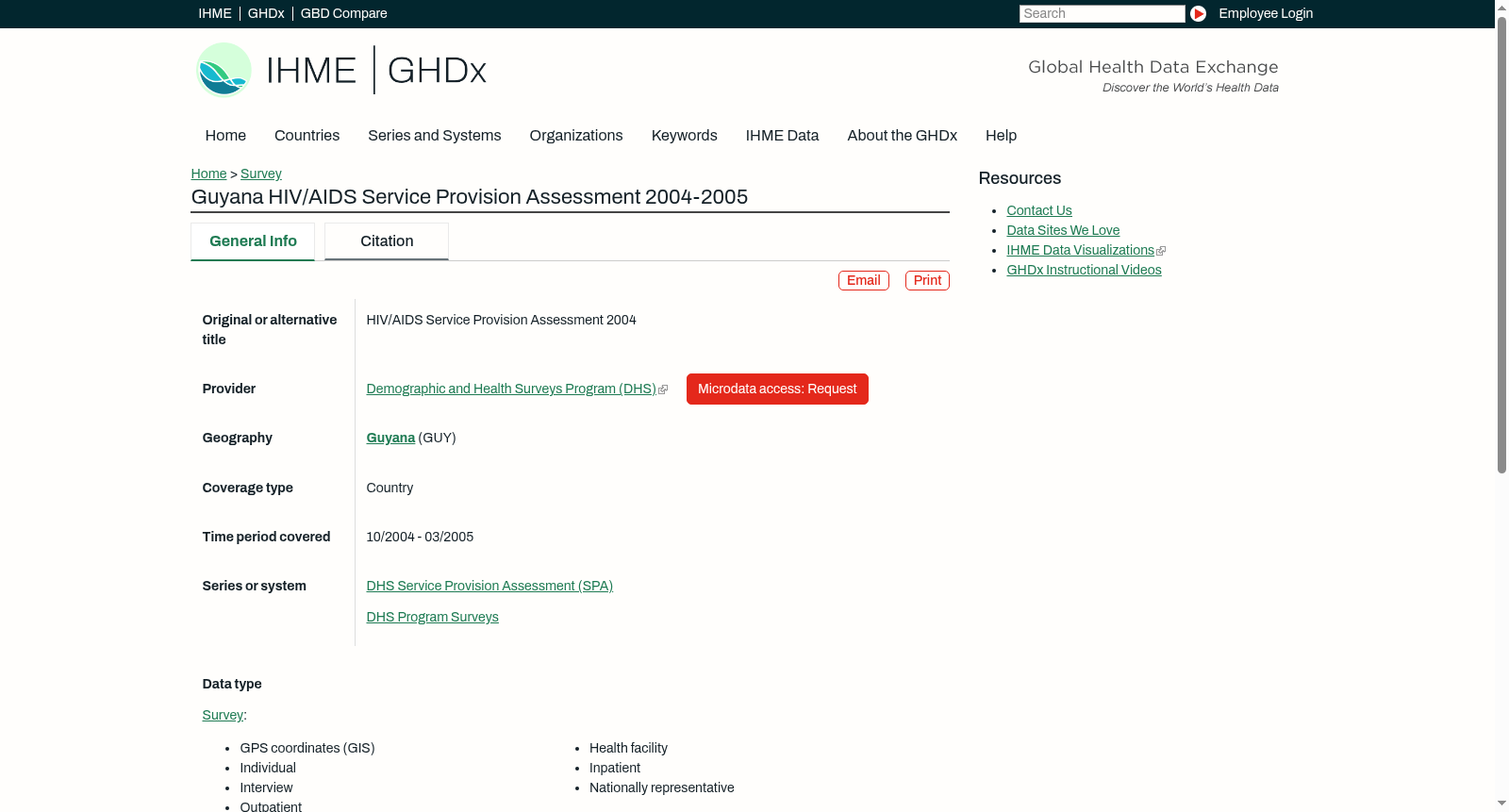Click the Email button
The height and width of the screenshot is (812, 1509).
[x=863, y=280]
